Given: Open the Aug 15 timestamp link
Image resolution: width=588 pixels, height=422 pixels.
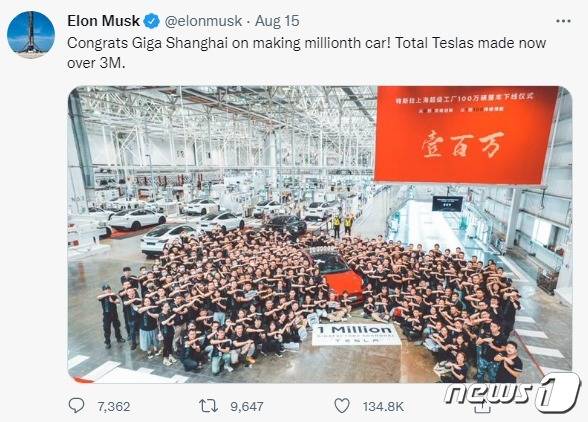Looking at the screenshot, I should [277, 21].
